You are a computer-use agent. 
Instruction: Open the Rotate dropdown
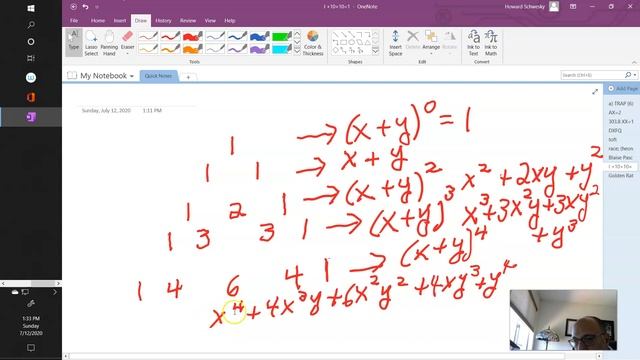pos(449,42)
